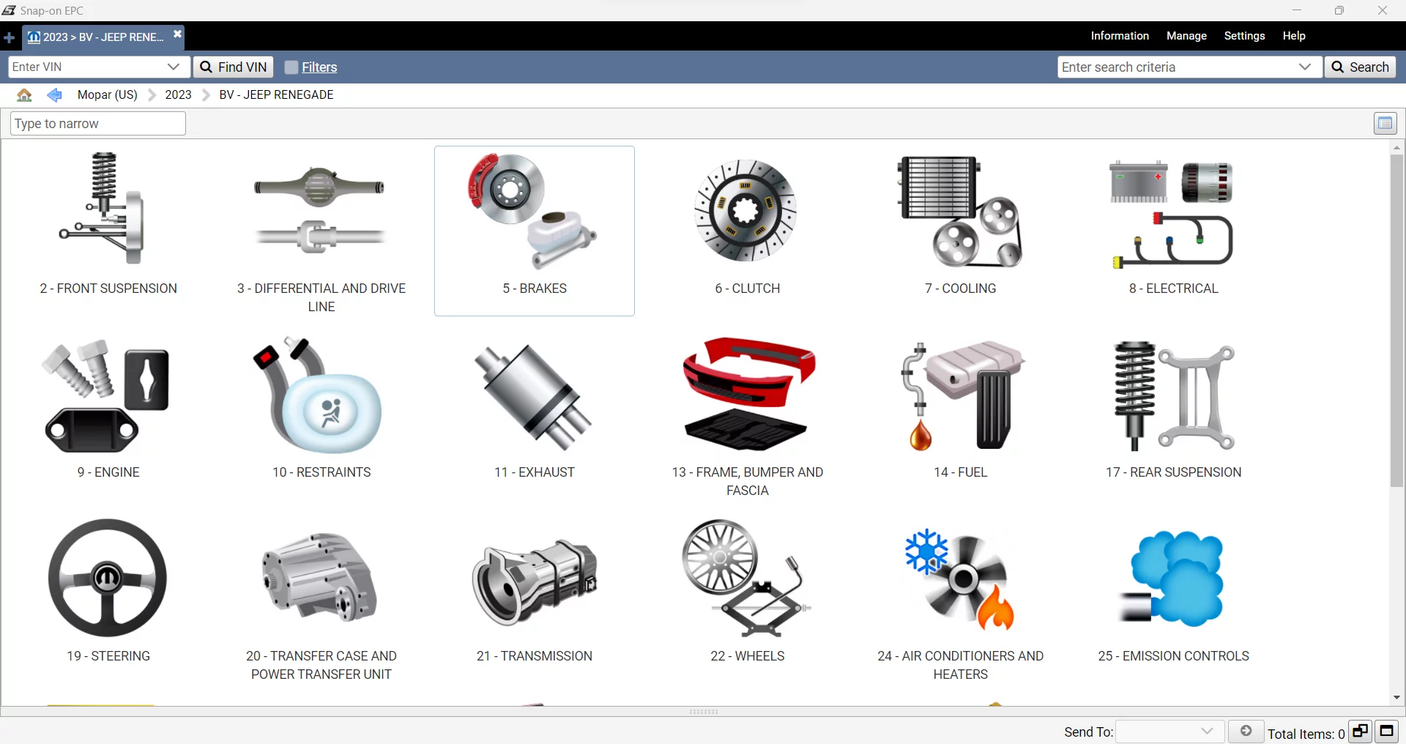This screenshot has height=744, width=1406.
Task: Click the Type to narrow input field
Action: pyautogui.click(x=96, y=123)
